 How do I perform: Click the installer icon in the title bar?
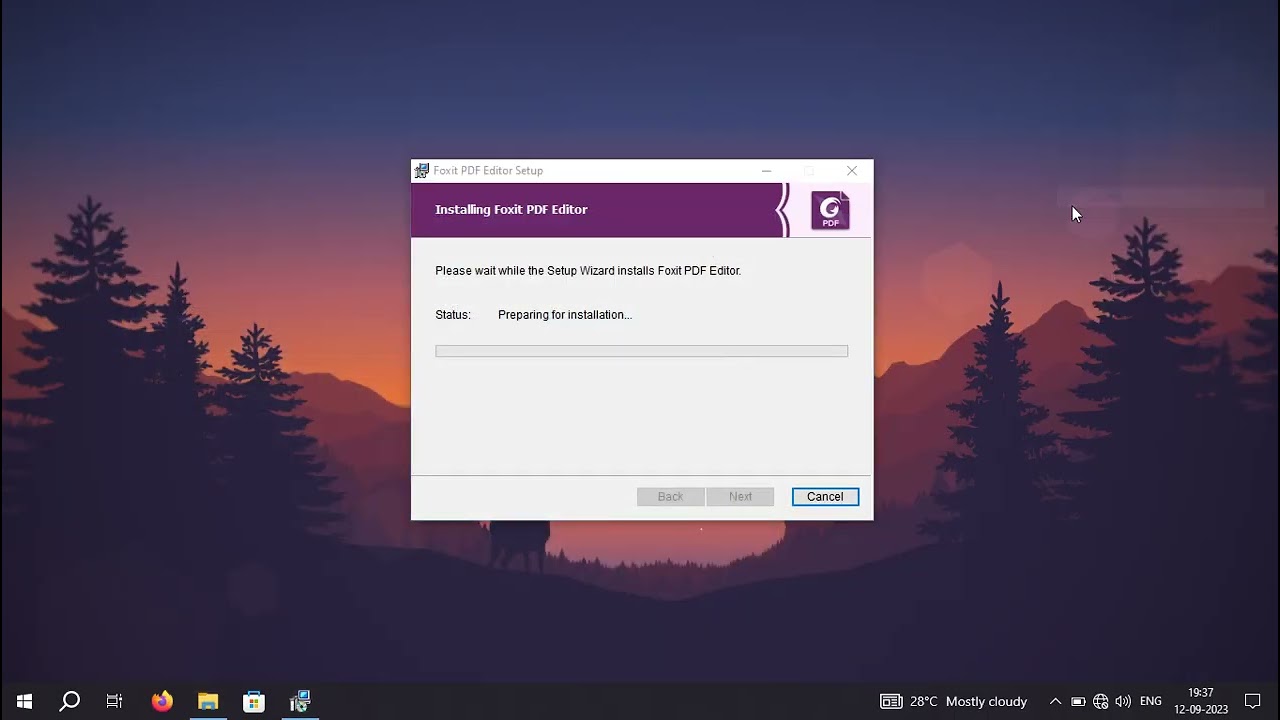point(422,171)
